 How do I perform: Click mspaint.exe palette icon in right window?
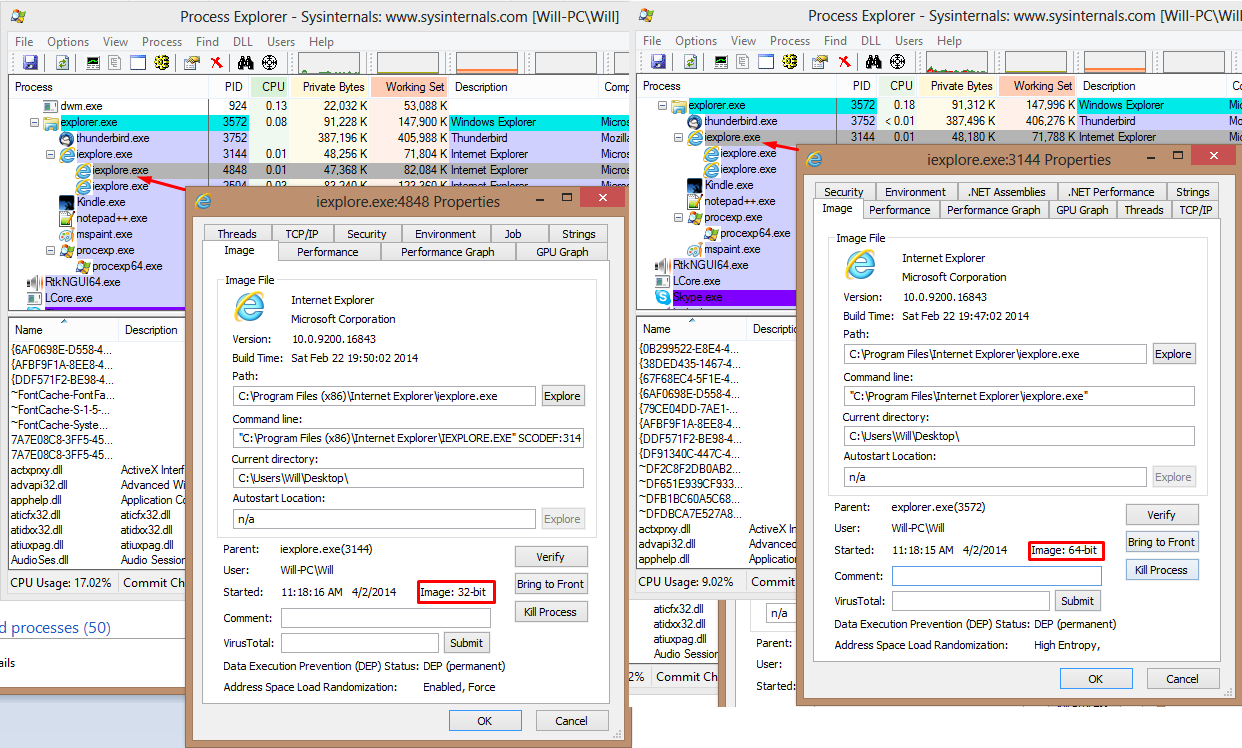695,249
